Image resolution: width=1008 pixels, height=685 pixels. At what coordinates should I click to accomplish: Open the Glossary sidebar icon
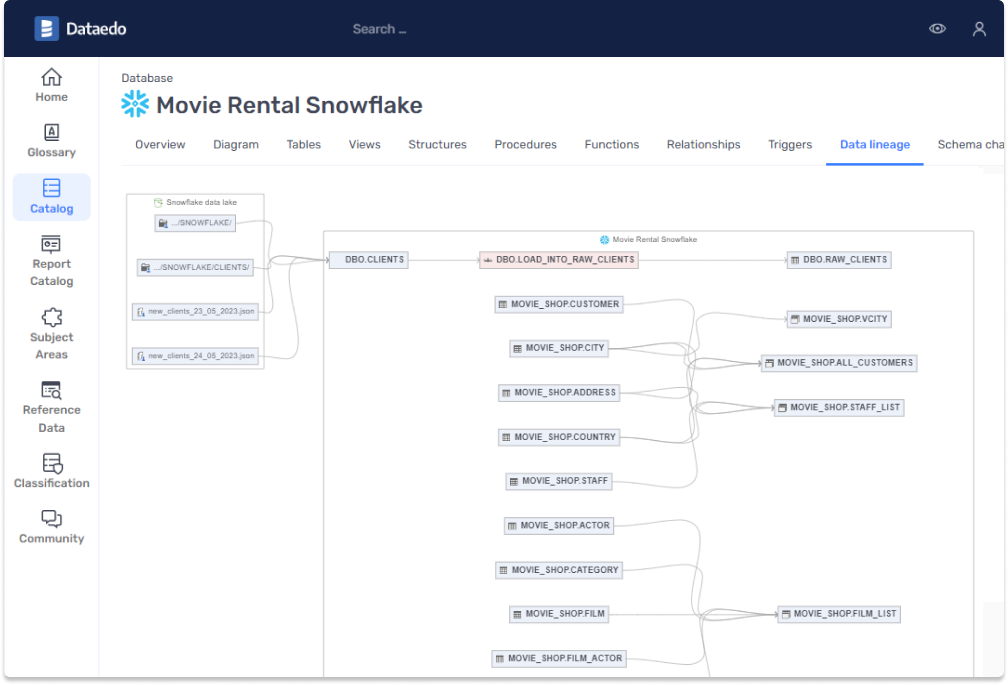pyautogui.click(x=52, y=132)
